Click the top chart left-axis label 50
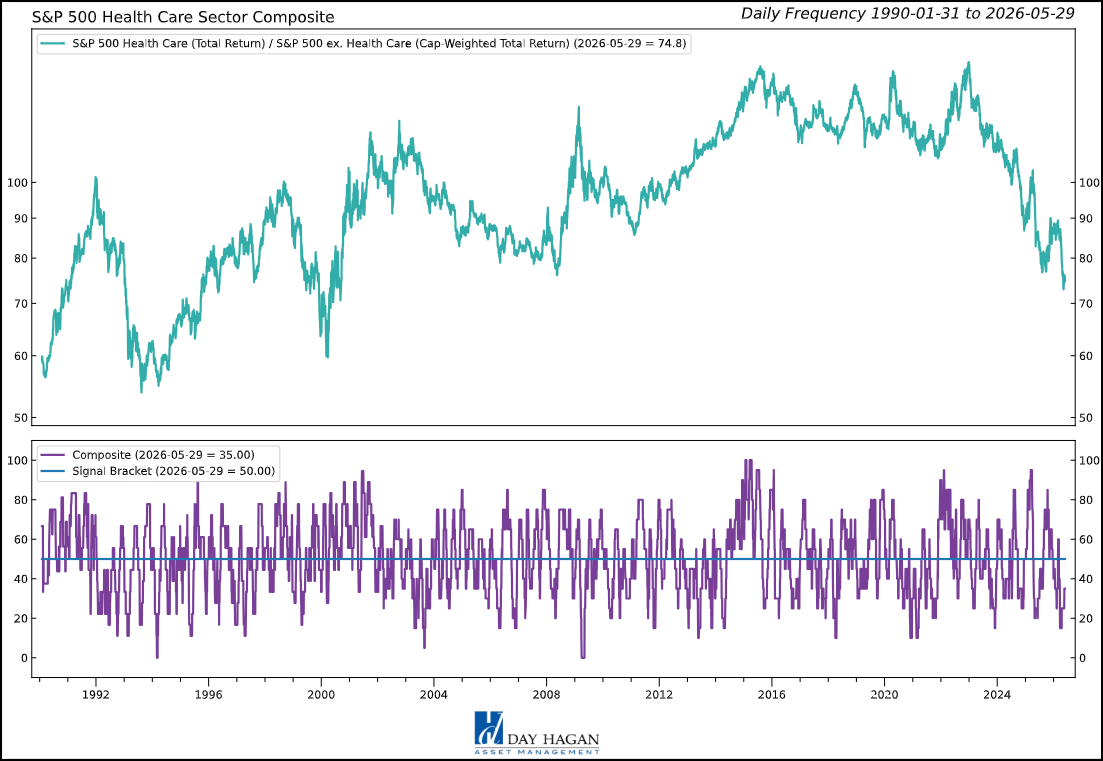The image size is (1103, 761). tap(21, 418)
